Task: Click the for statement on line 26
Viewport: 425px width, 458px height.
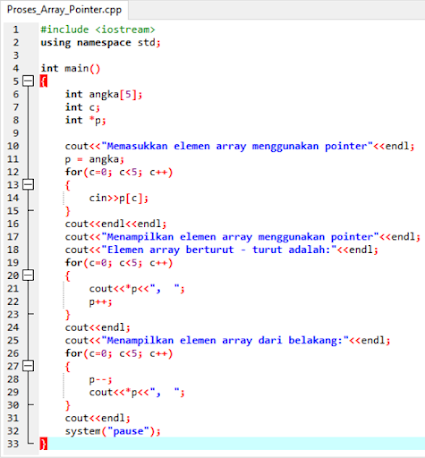Action: click(119, 353)
